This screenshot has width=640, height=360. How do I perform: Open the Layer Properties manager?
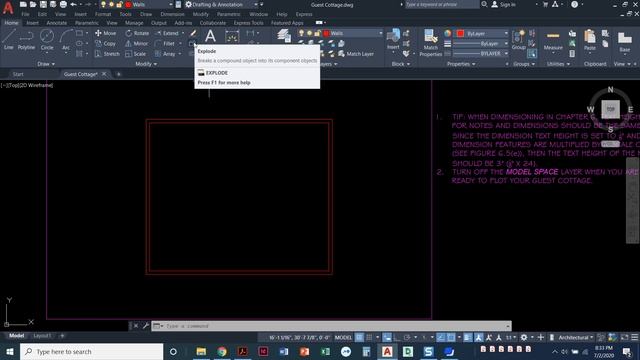[x=284, y=36]
